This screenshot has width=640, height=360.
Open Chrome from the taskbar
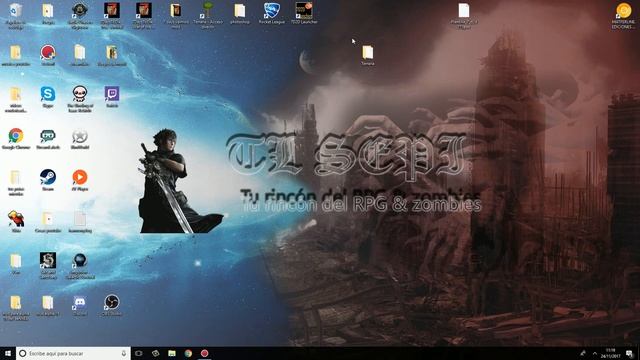coord(188,353)
